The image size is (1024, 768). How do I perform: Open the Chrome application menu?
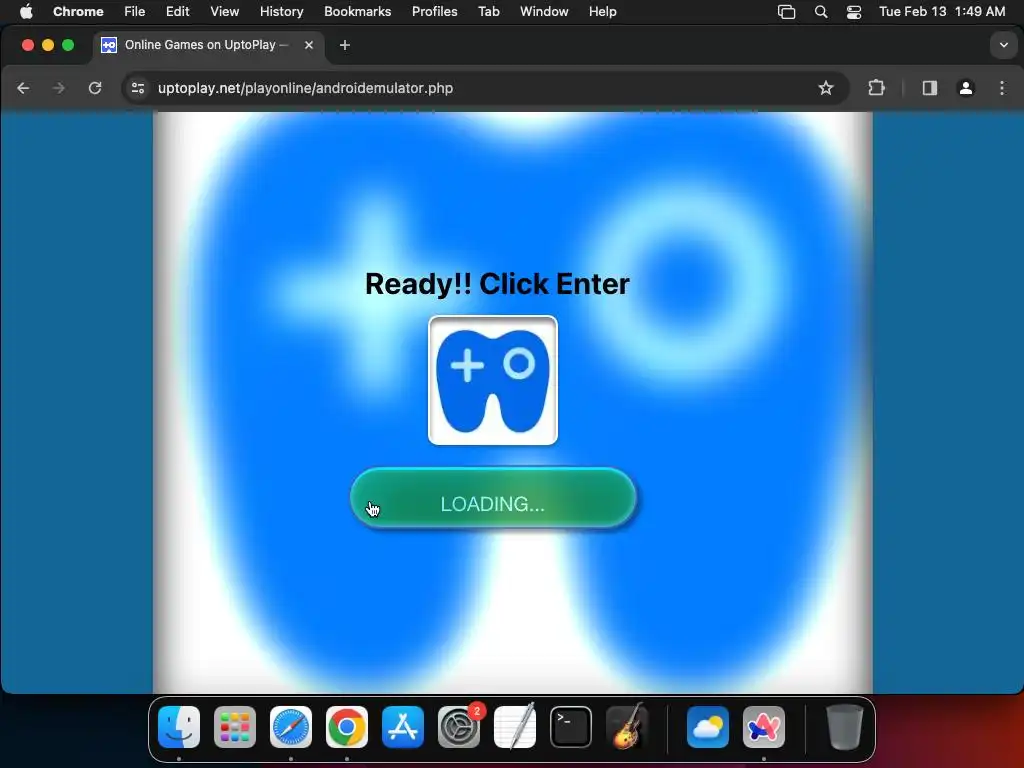(78, 12)
